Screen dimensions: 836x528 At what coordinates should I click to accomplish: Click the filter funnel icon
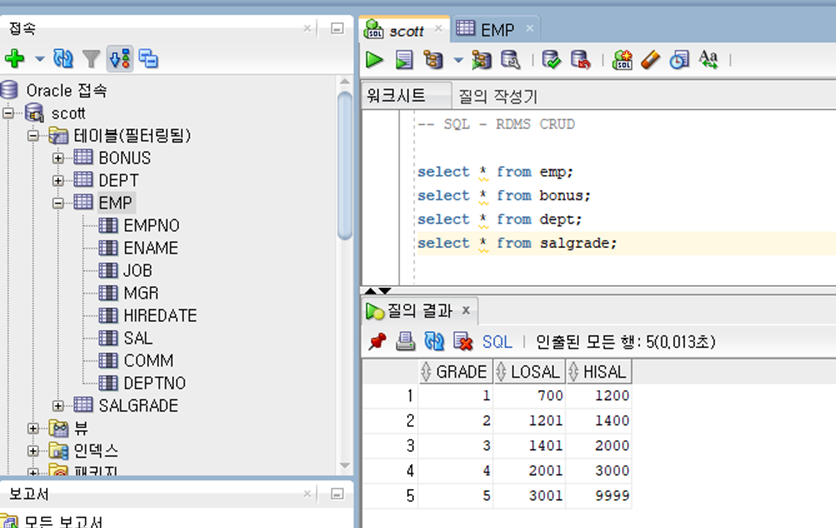(x=91, y=59)
